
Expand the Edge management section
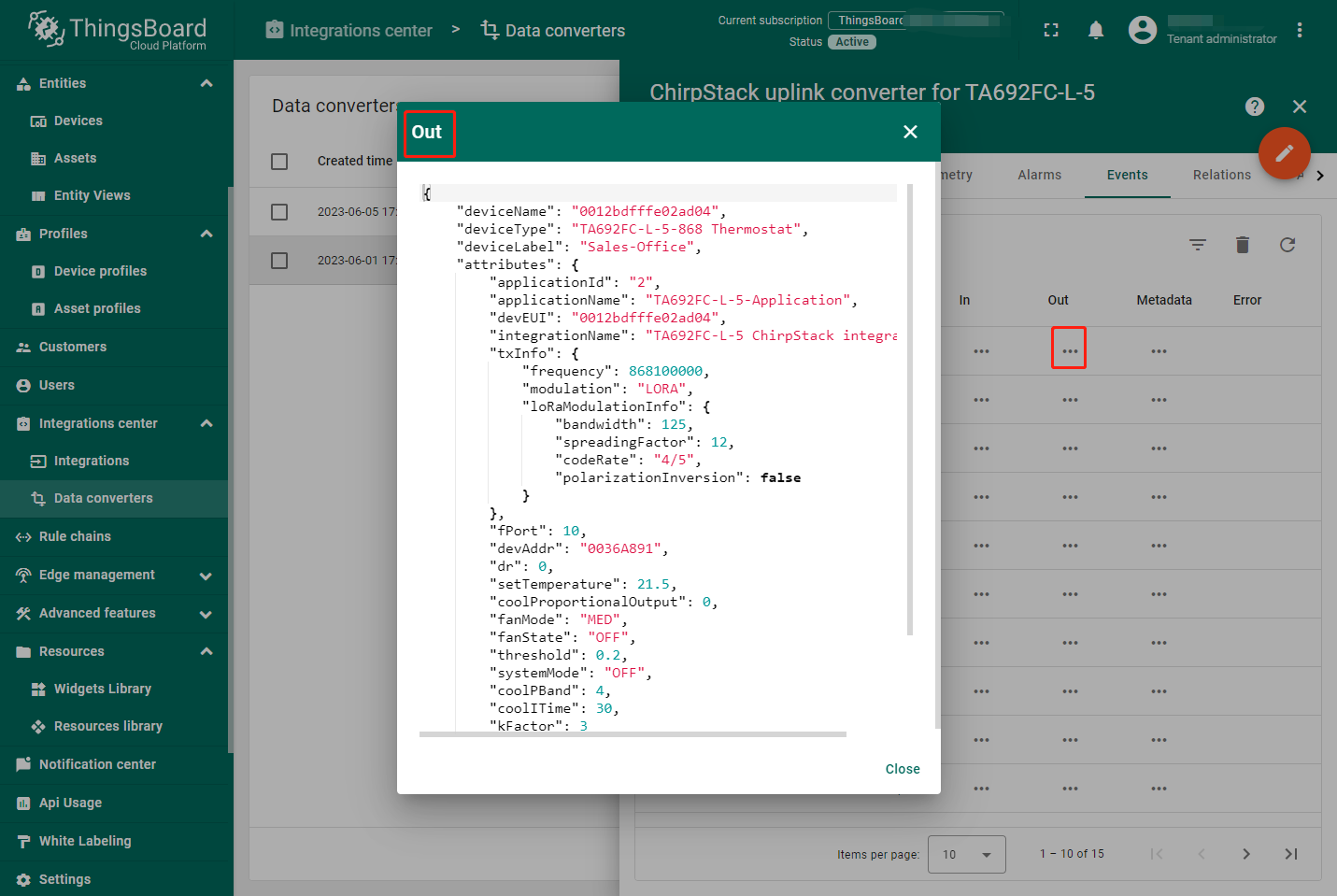pyautogui.click(x=206, y=576)
